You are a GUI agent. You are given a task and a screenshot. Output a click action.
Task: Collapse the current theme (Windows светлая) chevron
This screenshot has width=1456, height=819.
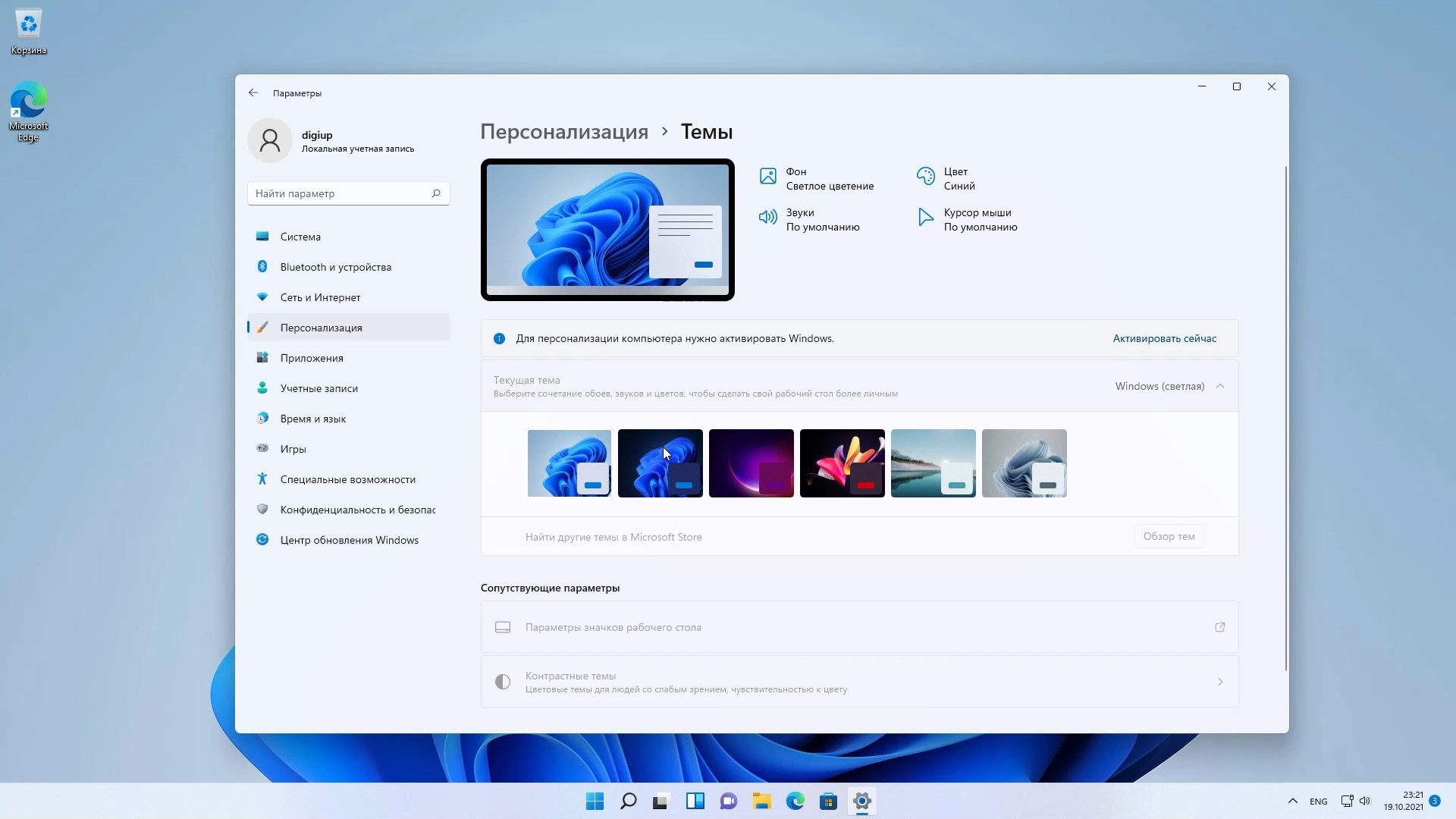(x=1220, y=386)
